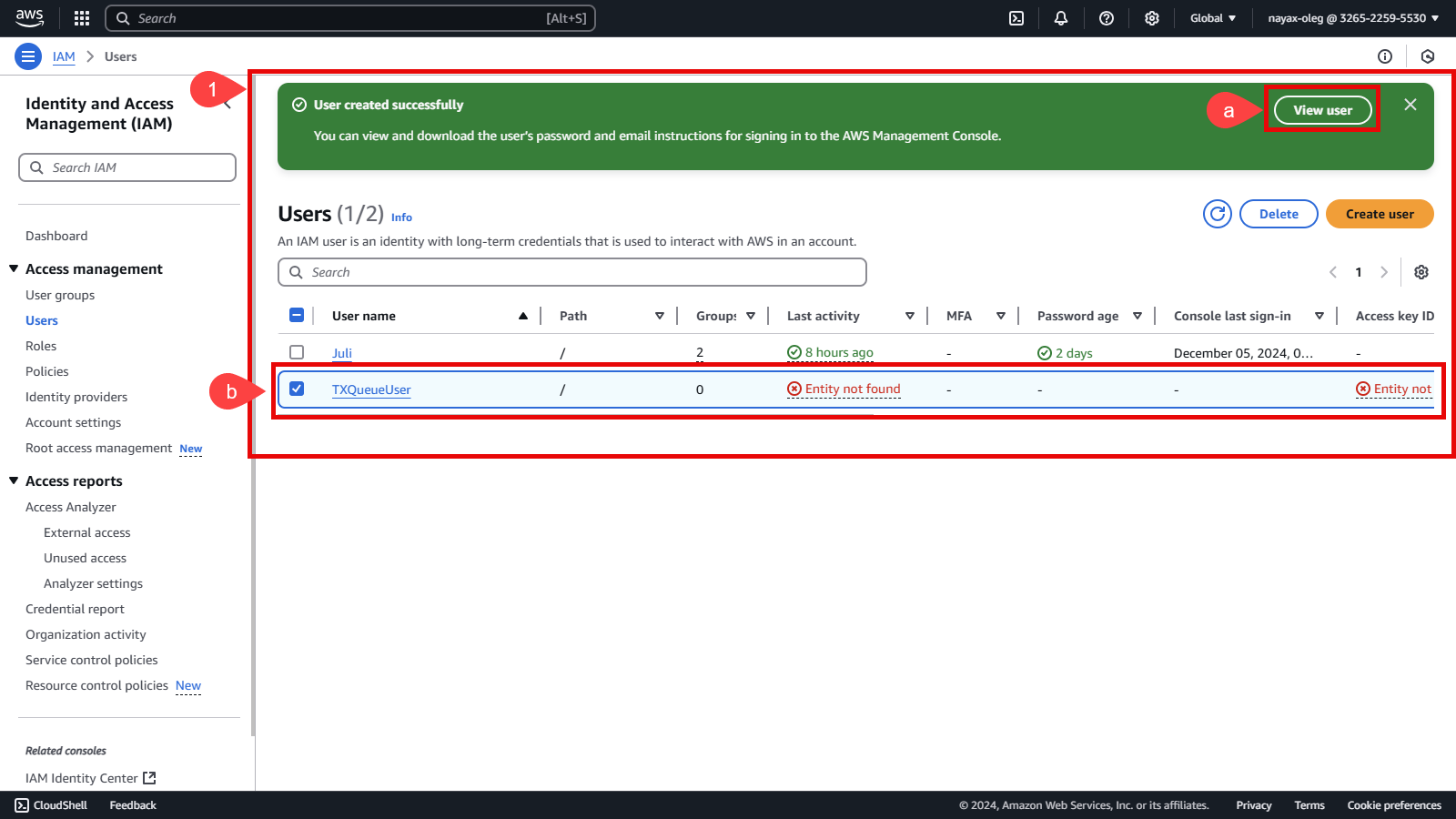
Task: Open the hexagon preferences icon at top right
Action: [x=1428, y=56]
